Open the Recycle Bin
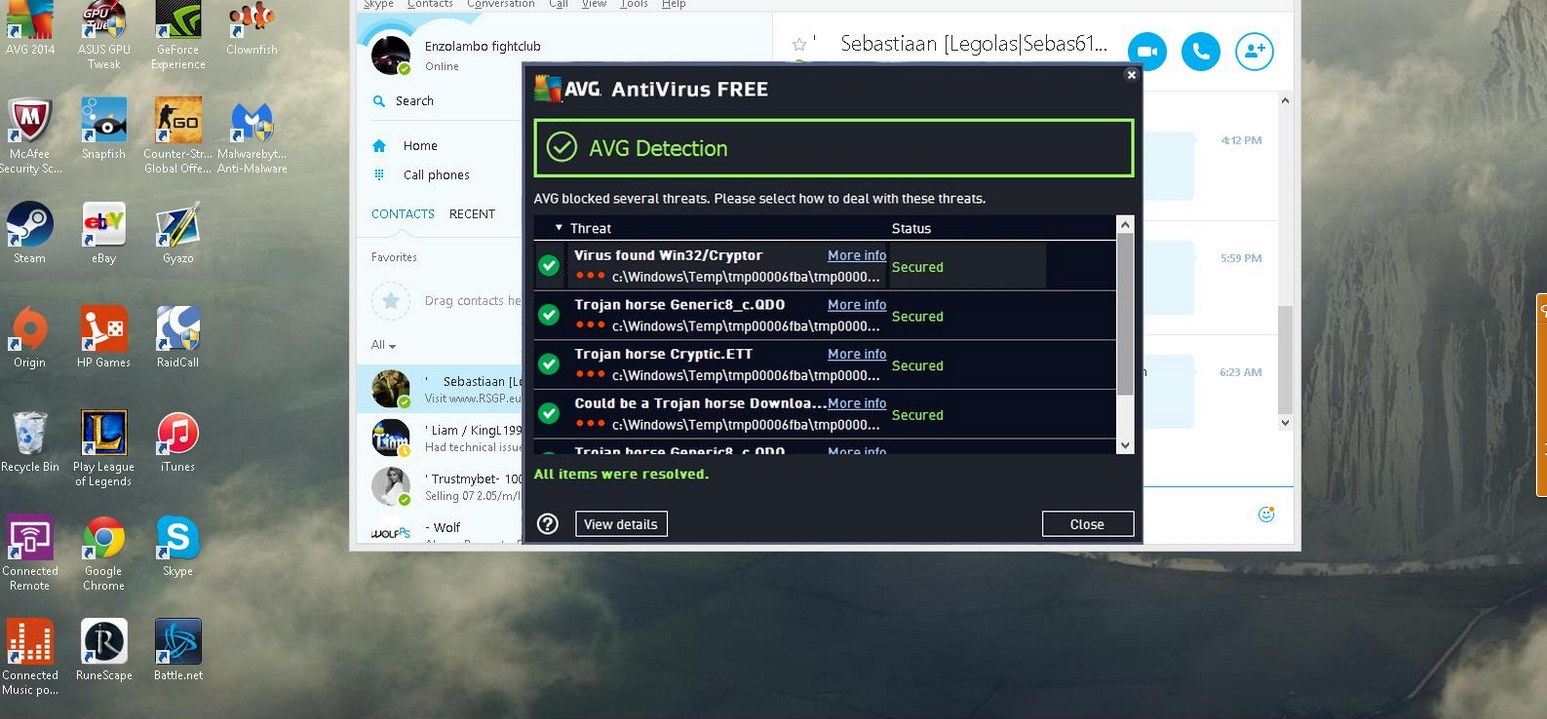 (30, 441)
